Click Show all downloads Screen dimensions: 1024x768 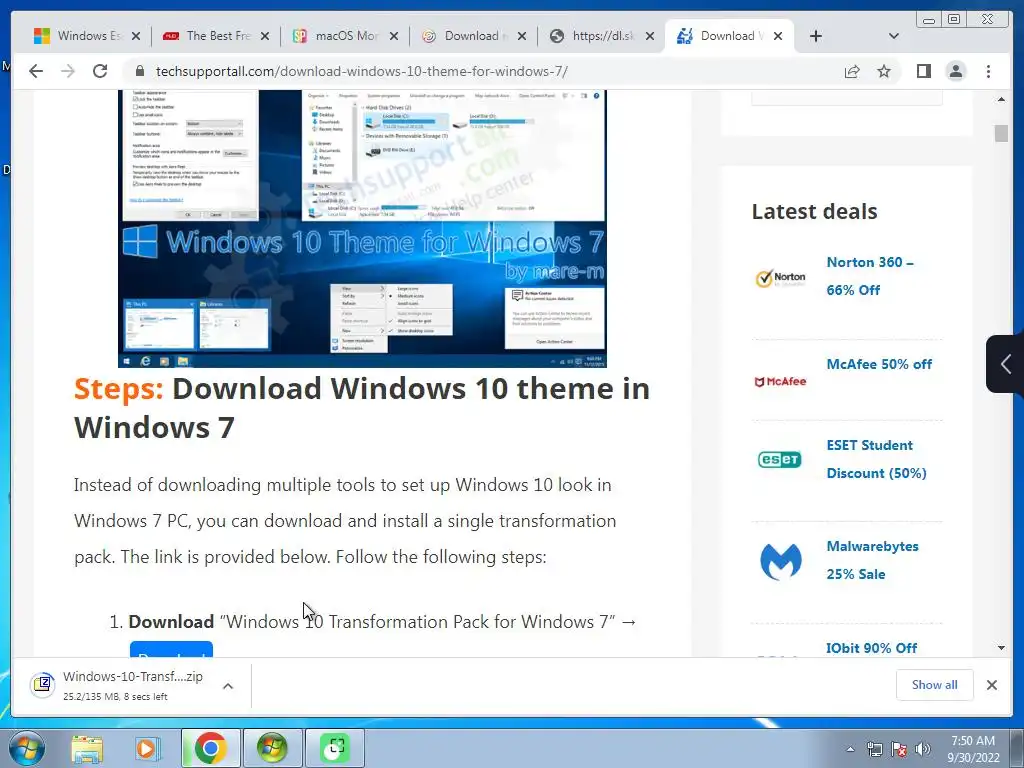(935, 684)
